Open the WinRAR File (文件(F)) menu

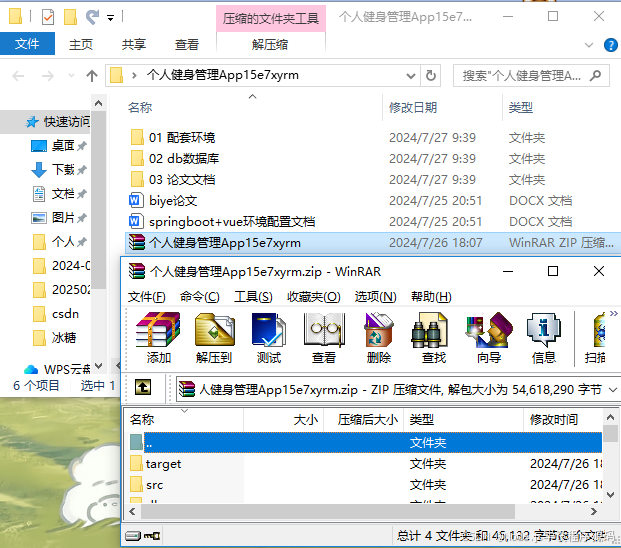pyautogui.click(x=147, y=297)
